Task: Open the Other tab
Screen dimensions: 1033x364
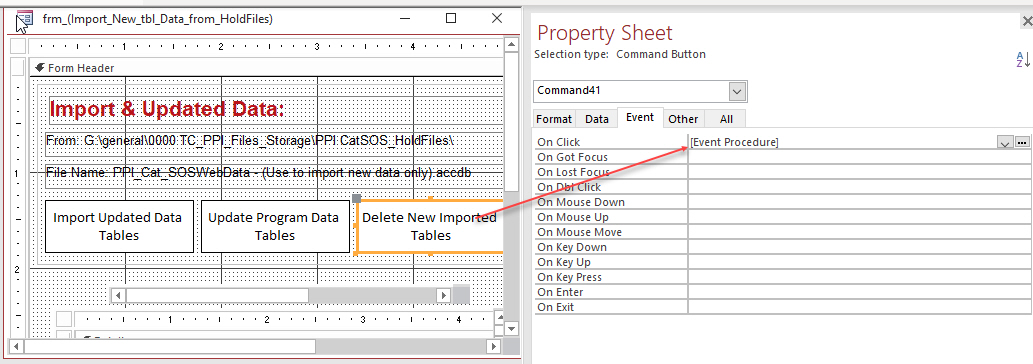Action: [x=683, y=119]
